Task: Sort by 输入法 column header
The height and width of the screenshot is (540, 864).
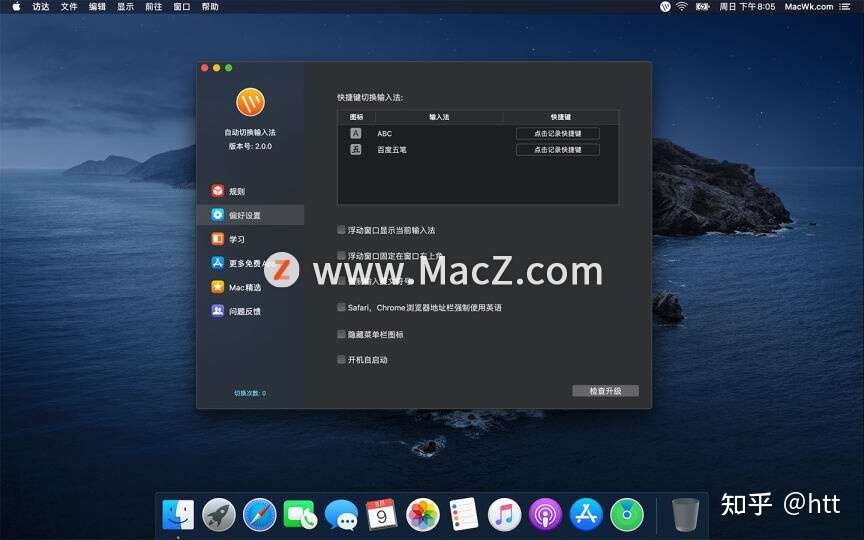Action: point(439,117)
